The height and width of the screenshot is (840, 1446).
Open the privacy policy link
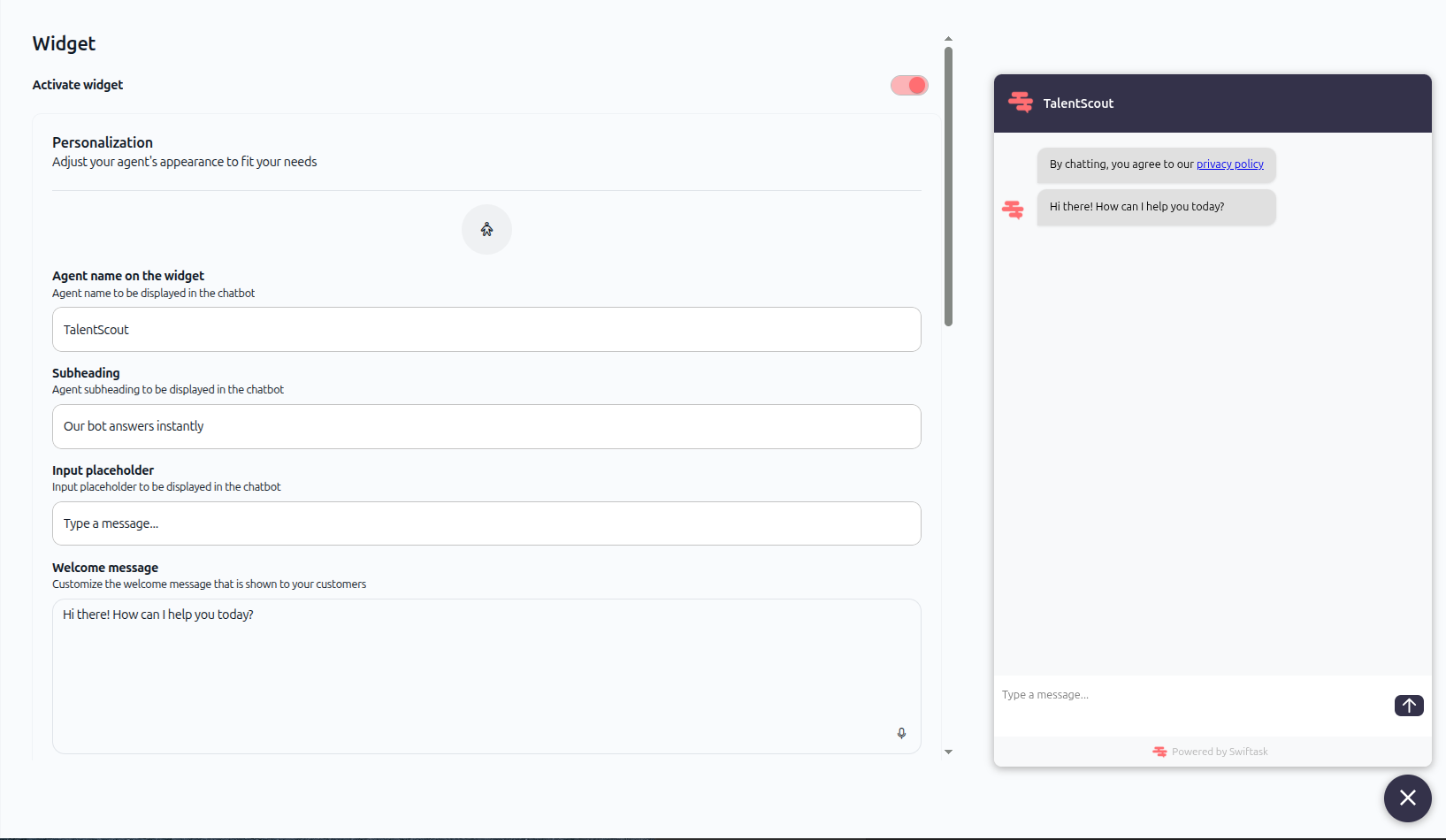click(x=1230, y=164)
